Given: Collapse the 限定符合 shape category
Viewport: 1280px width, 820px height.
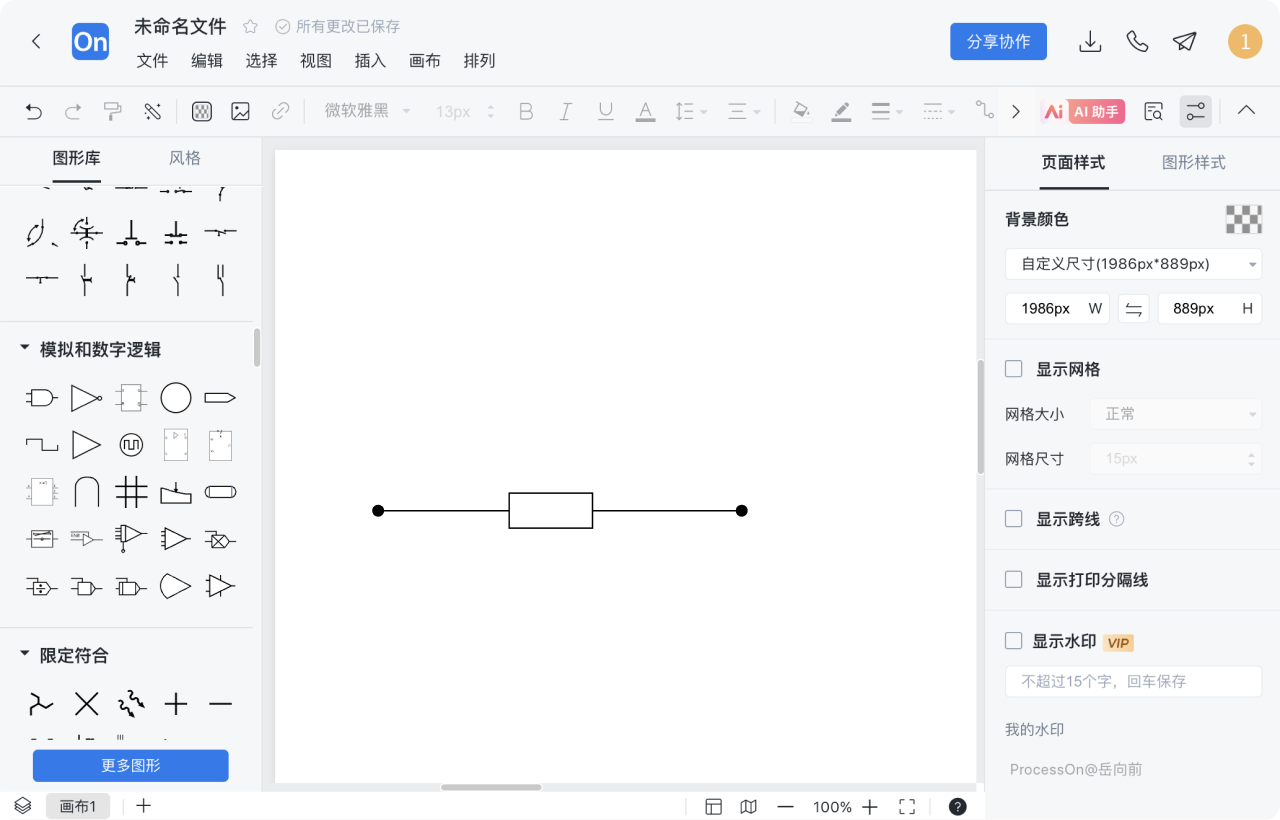Looking at the screenshot, I should (x=25, y=655).
